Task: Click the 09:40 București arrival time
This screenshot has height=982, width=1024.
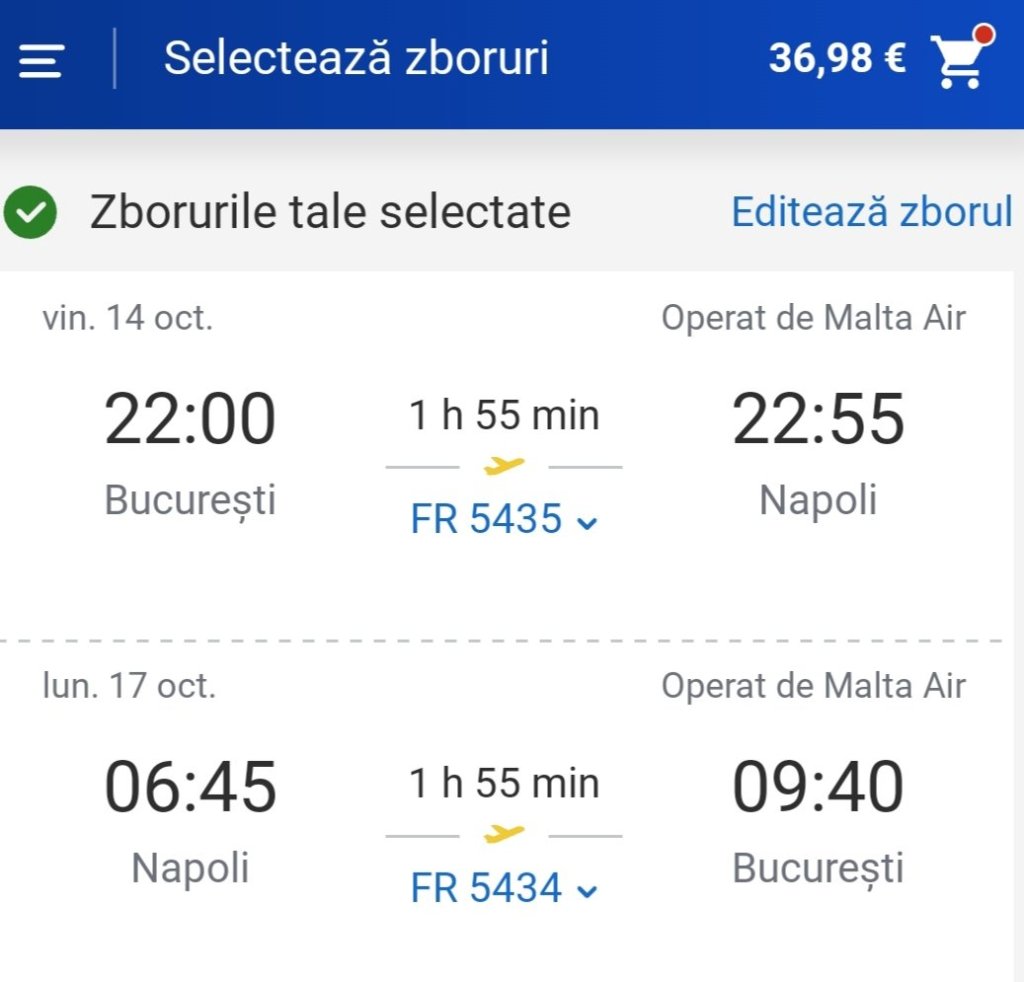Action: click(x=818, y=788)
